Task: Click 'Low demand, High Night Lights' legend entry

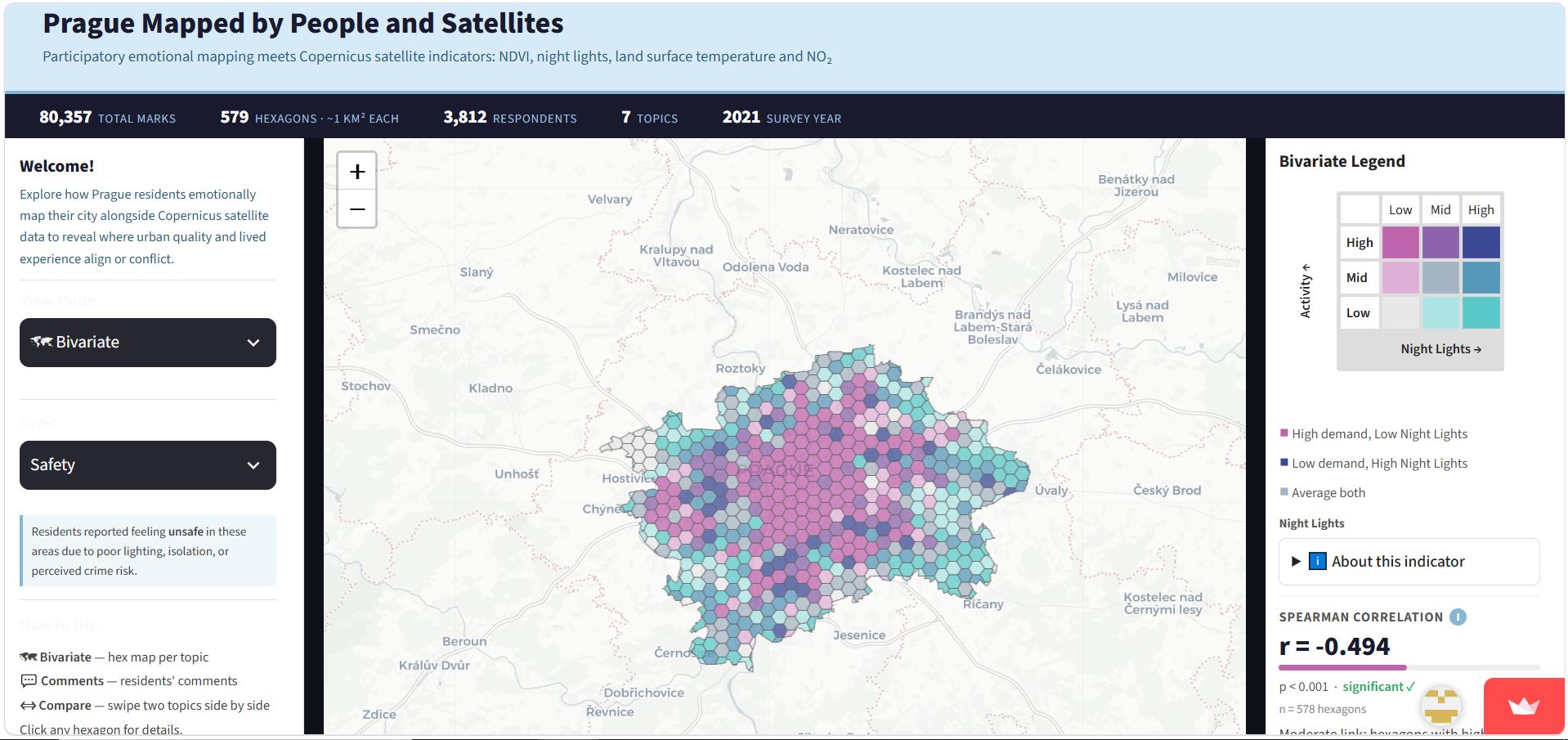Action: [x=1373, y=464]
